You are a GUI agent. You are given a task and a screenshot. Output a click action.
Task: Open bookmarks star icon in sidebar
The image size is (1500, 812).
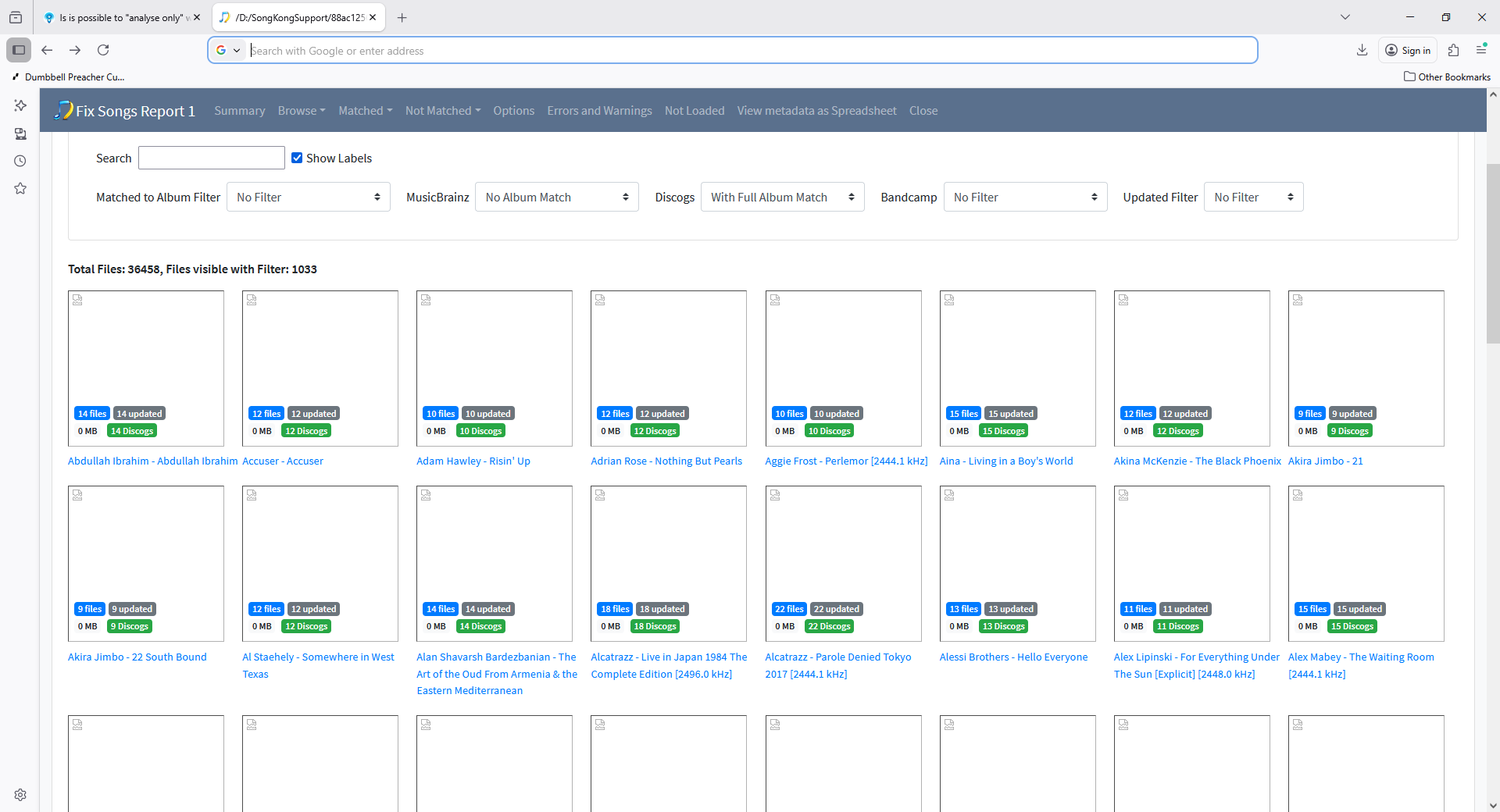click(x=20, y=188)
